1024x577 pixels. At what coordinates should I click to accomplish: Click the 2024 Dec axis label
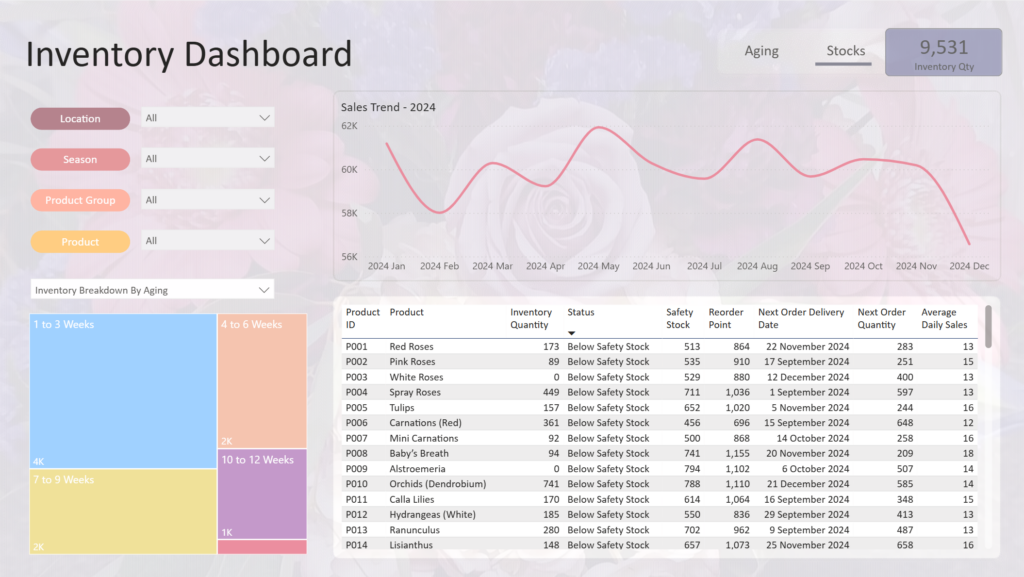pos(969,266)
